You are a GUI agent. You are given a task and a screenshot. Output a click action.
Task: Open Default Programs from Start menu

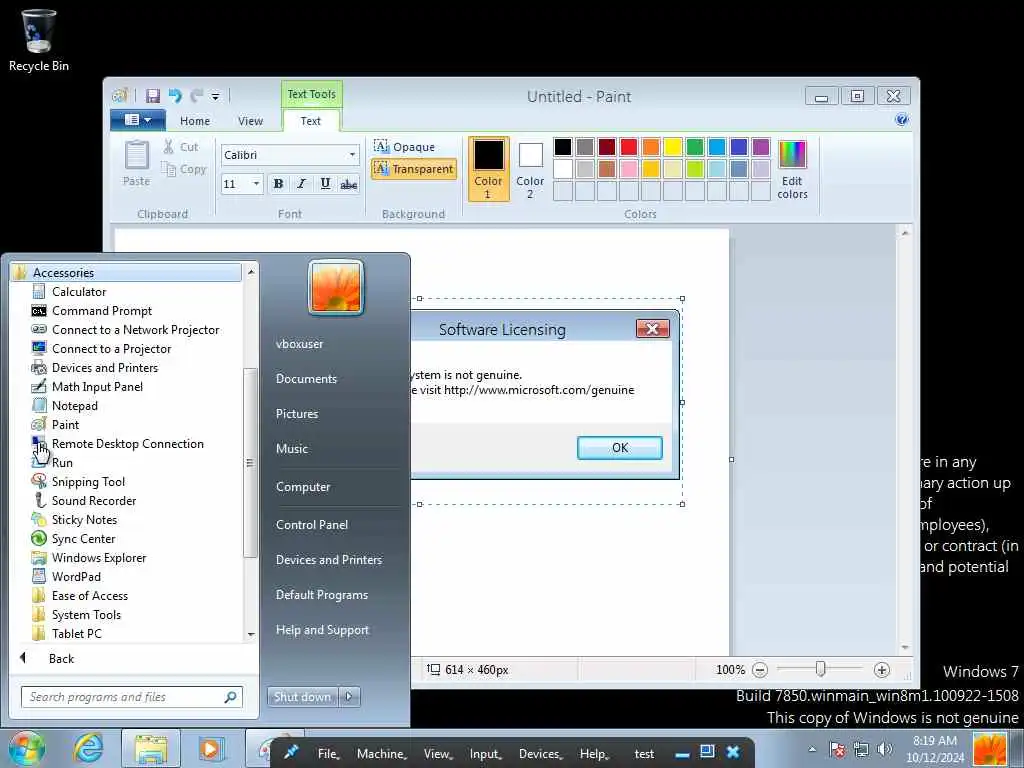321,595
